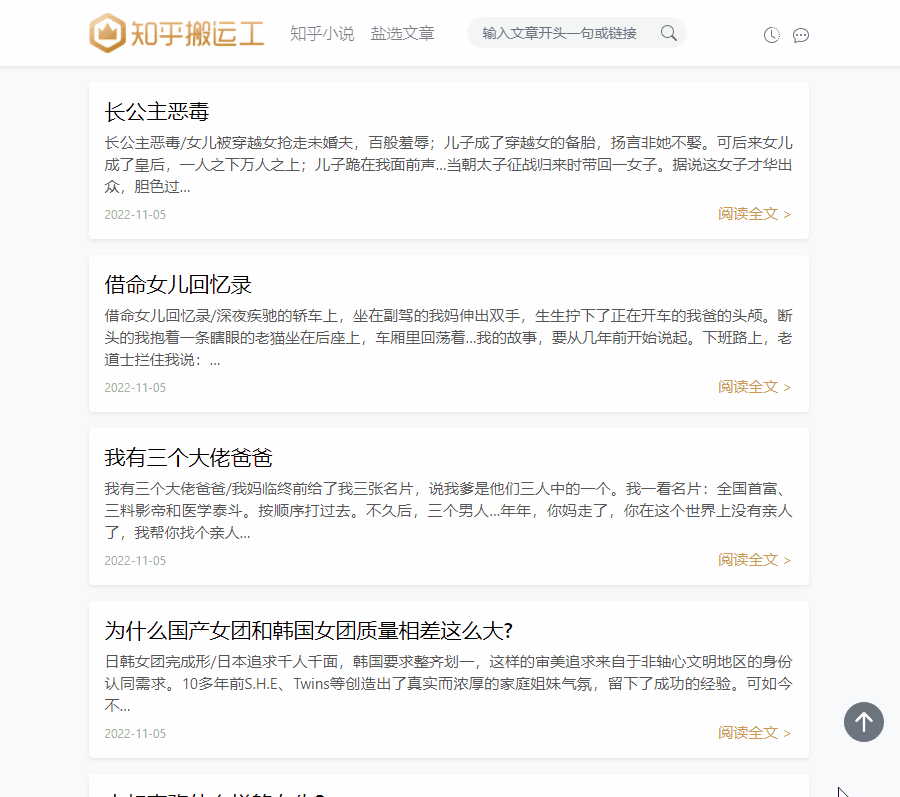Image resolution: width=900 pixels, height=797 pixels.
Task: Click 阅读全文 for the 国产女团 article
Action: 754,733
